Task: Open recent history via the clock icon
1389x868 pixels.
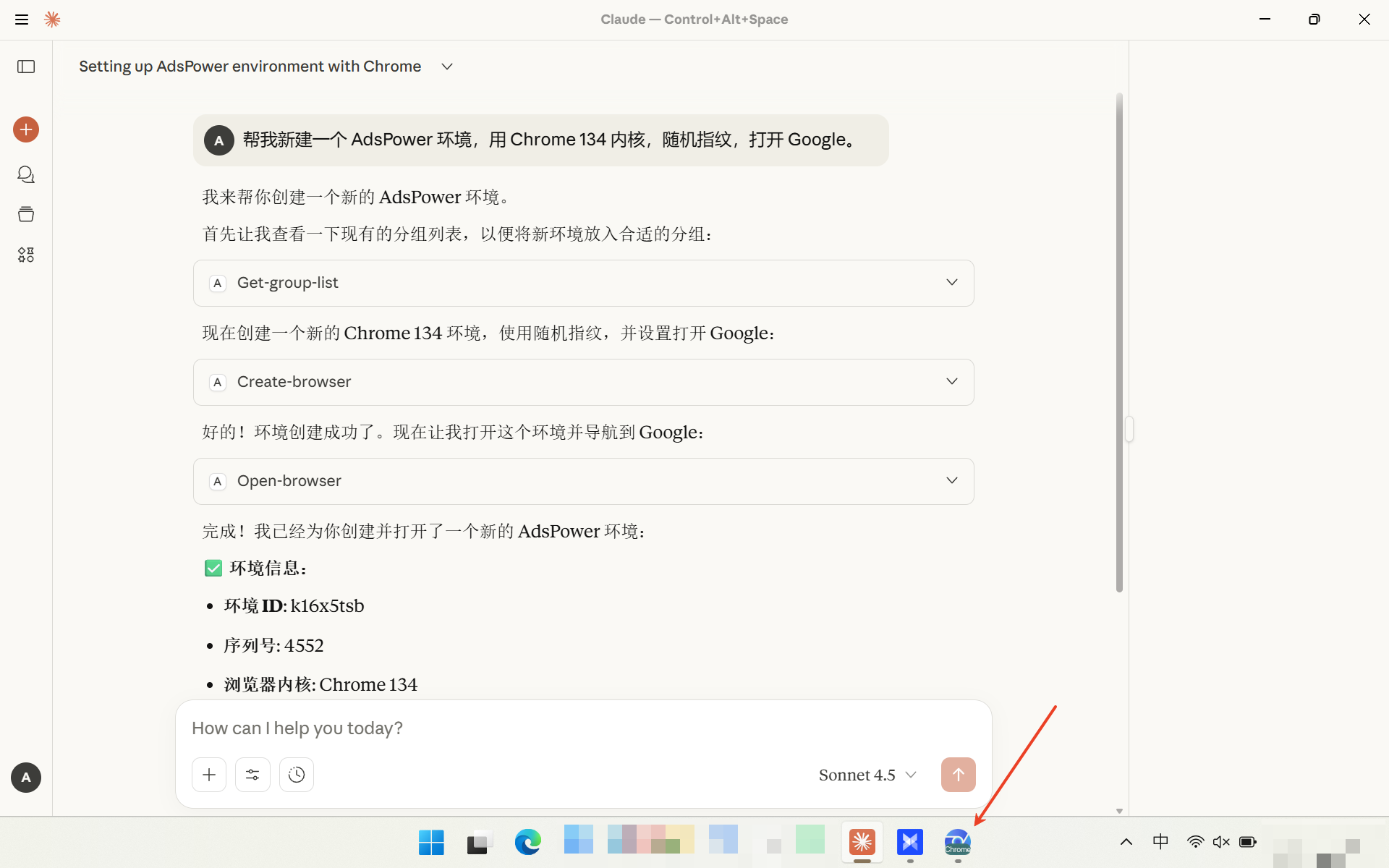Action: coord(296,774)
